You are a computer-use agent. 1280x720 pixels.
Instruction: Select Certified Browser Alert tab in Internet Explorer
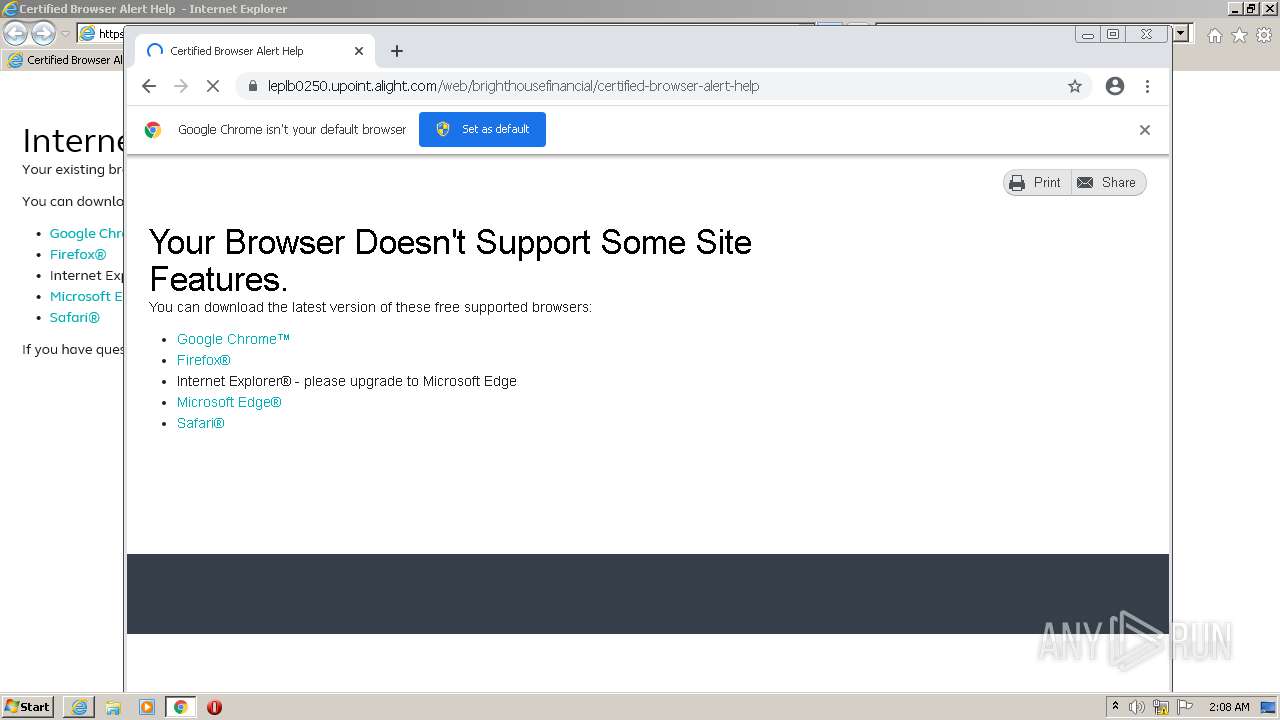[64, 60]
